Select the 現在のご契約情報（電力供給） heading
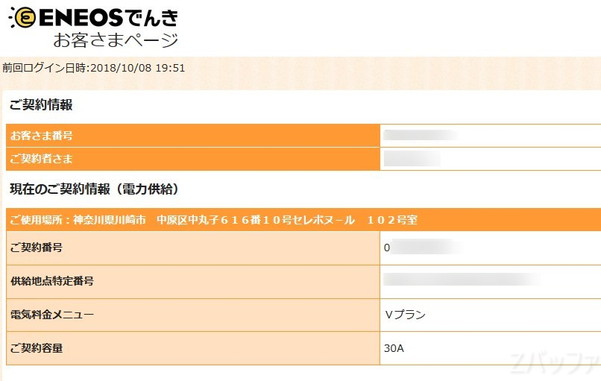601x381 pixels. pos(94,189)
